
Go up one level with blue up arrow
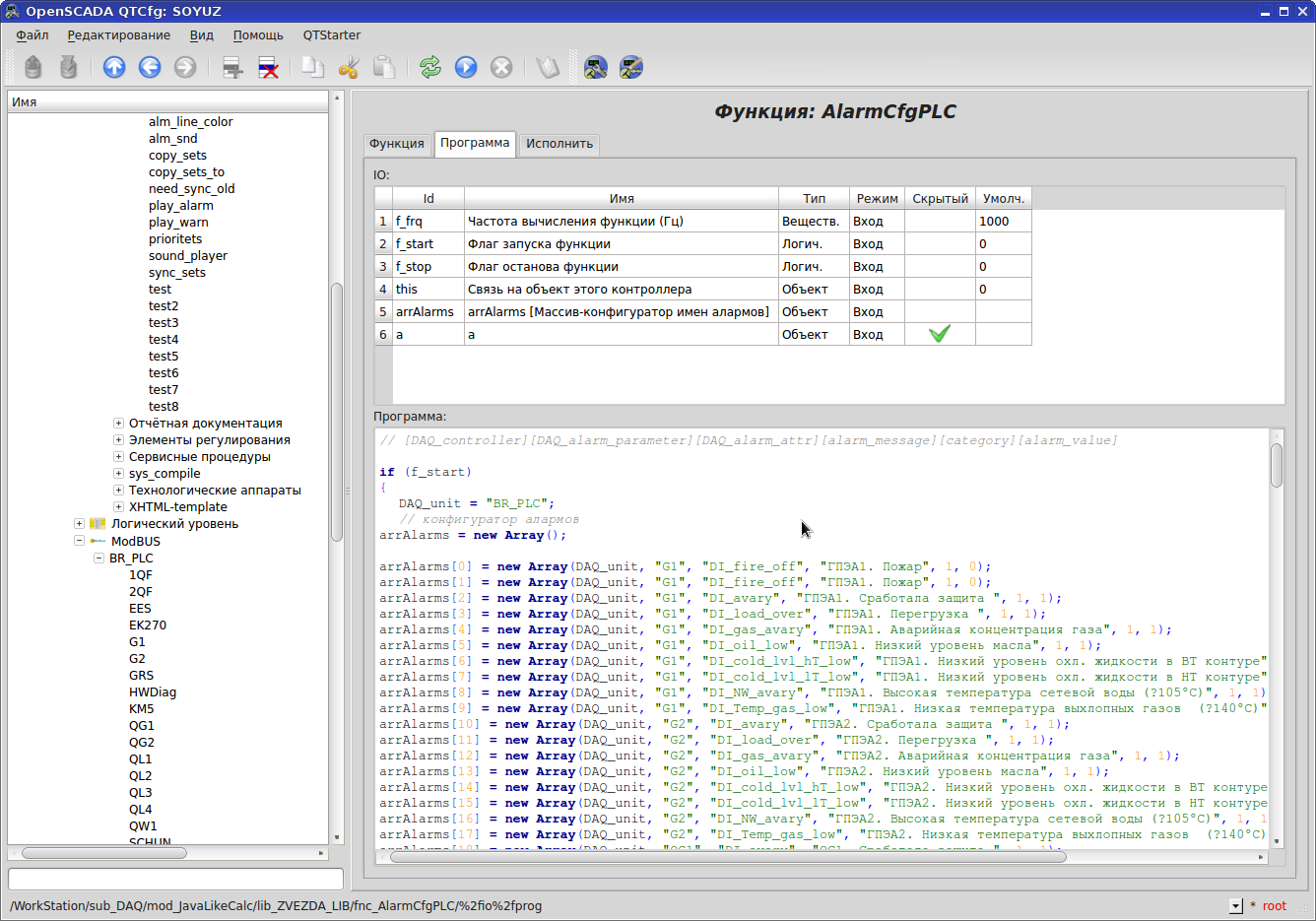click(114, 67)
